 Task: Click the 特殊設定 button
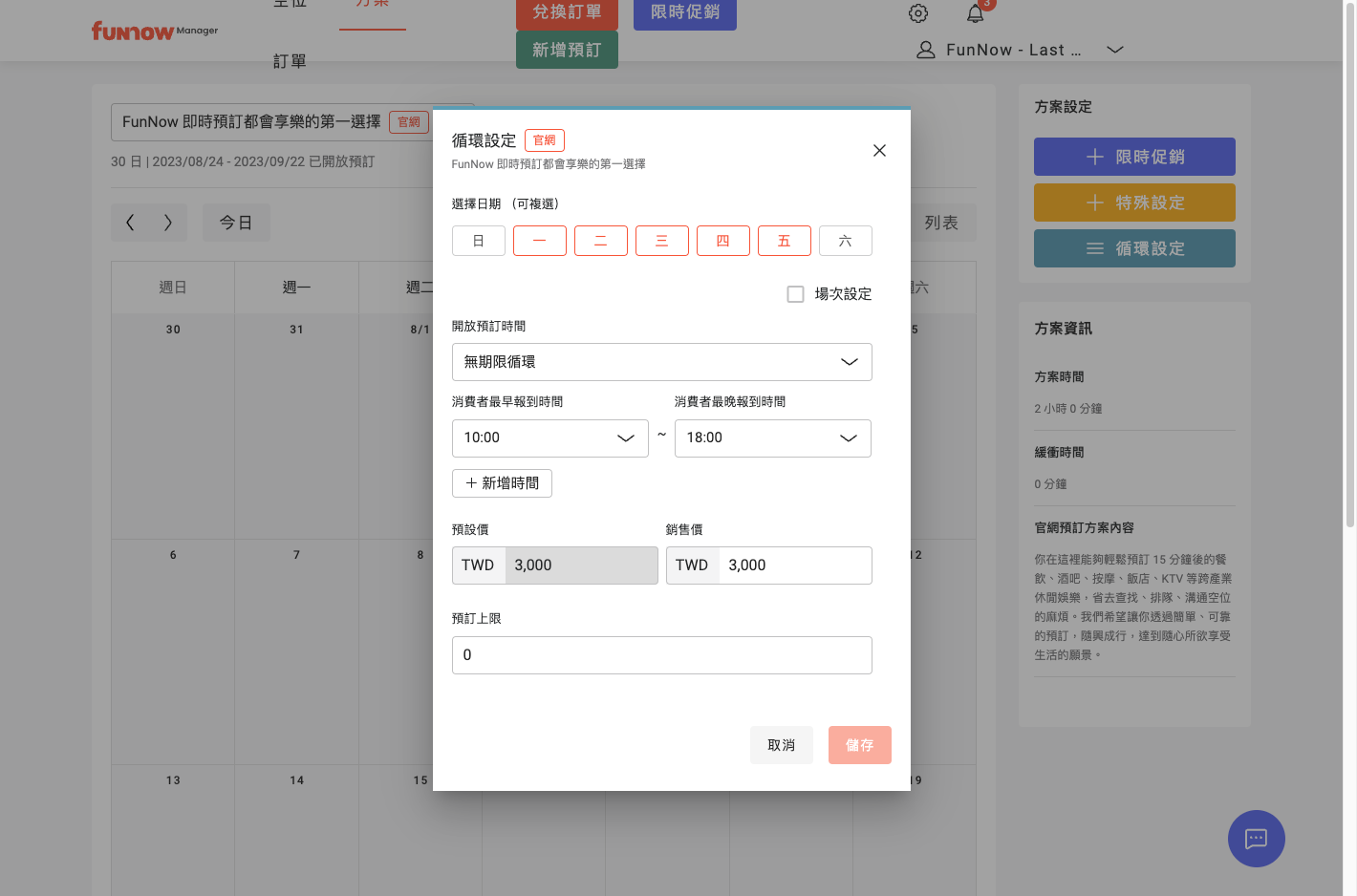(1134, 203)
